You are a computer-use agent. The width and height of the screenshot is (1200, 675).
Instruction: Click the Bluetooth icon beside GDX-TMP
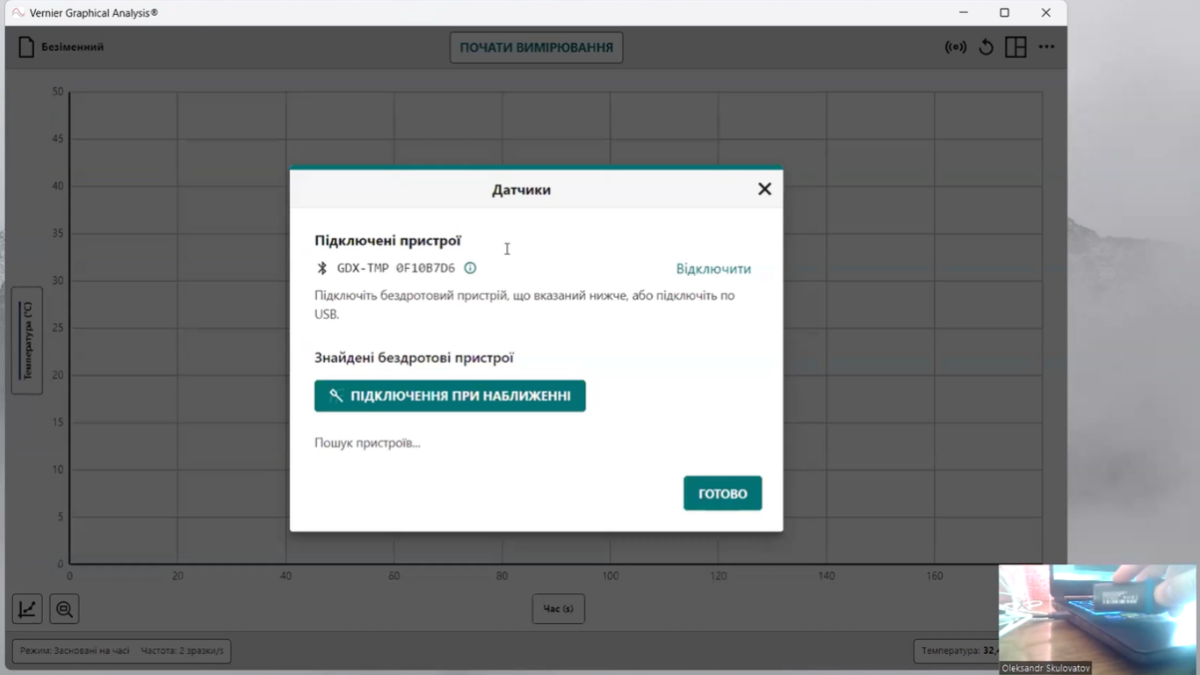[322, 268]
